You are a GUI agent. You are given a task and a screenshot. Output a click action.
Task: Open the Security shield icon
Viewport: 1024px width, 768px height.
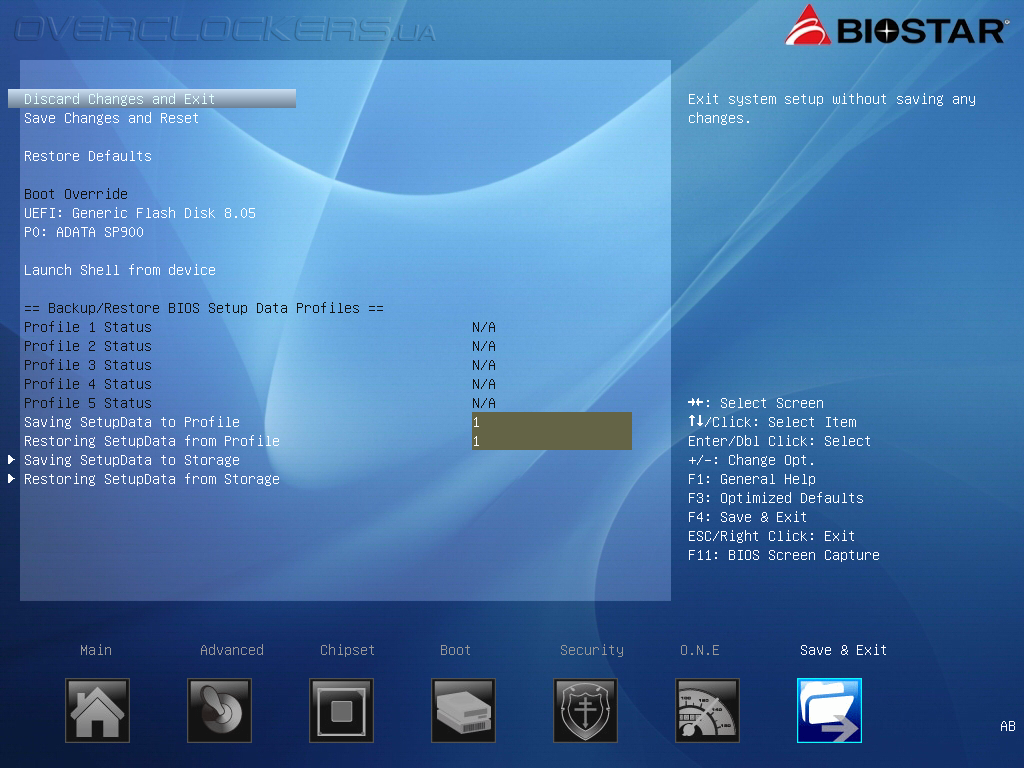585,711
